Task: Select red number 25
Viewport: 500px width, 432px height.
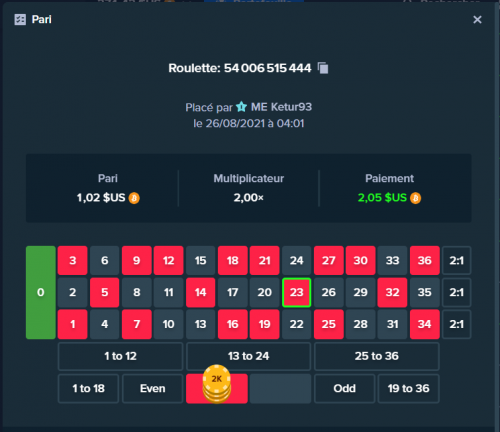Action: pyautogui.click(x=329, y=324)
